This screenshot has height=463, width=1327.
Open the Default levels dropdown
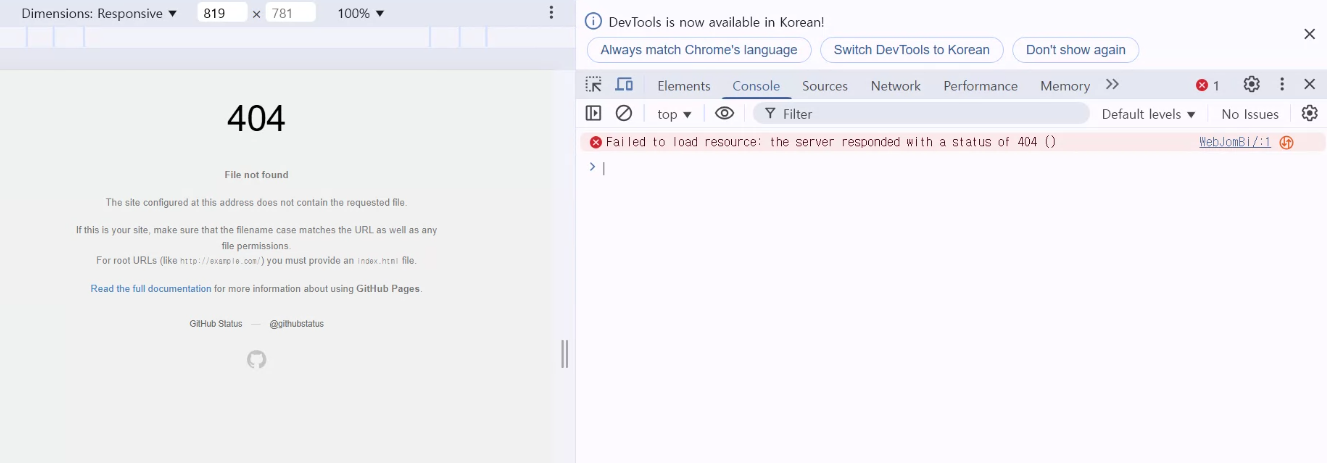pos(1148,114)
